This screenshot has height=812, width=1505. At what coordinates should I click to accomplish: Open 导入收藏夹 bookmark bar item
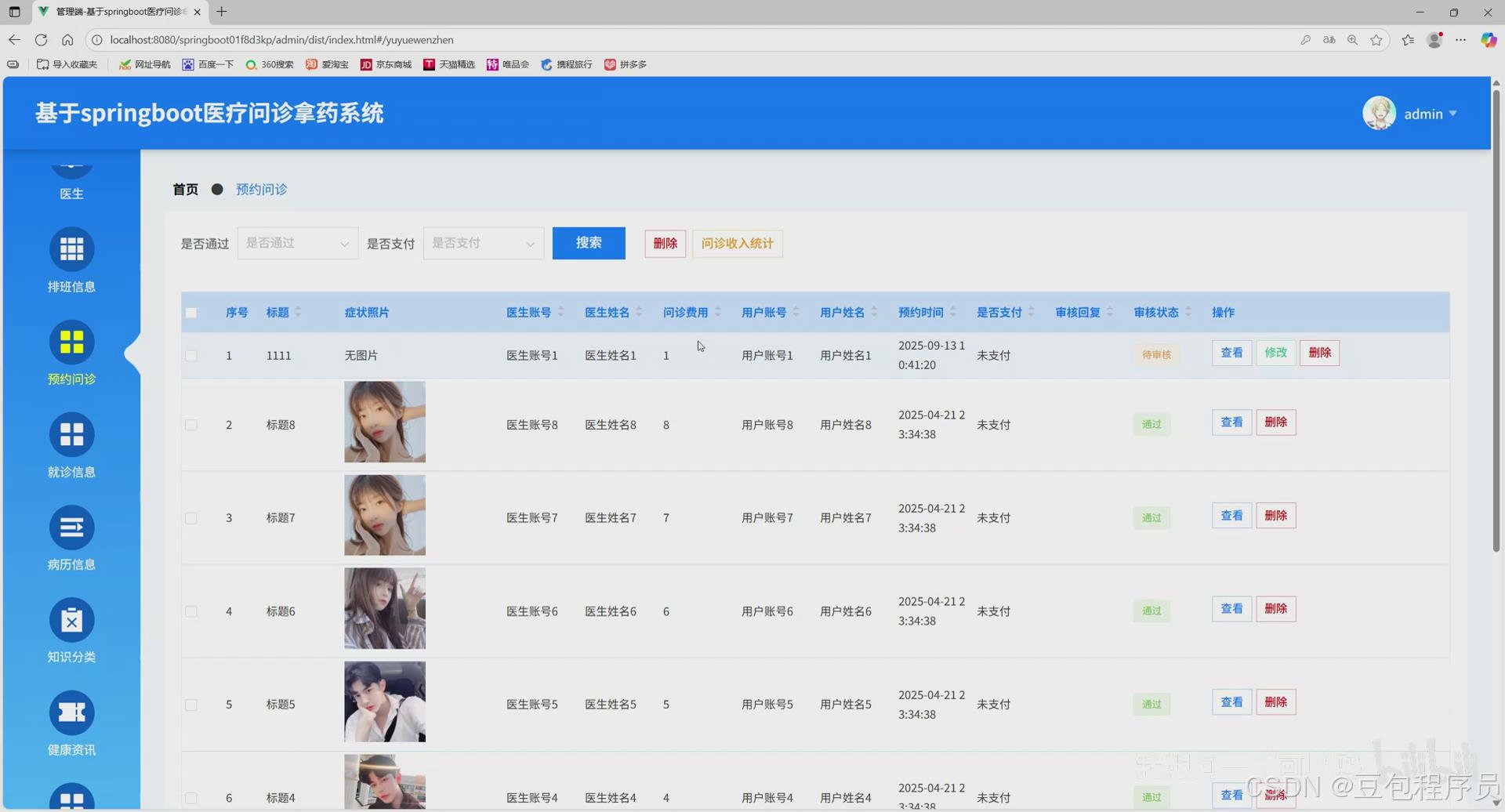click(67, 64)
